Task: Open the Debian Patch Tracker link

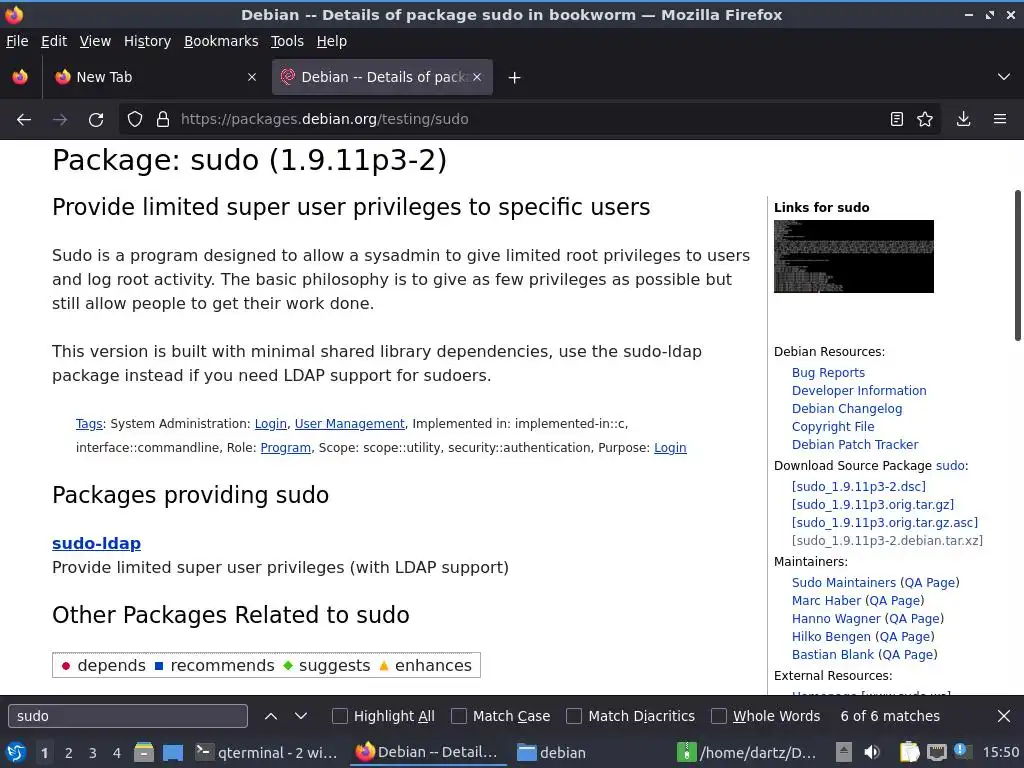Action: 855,445
